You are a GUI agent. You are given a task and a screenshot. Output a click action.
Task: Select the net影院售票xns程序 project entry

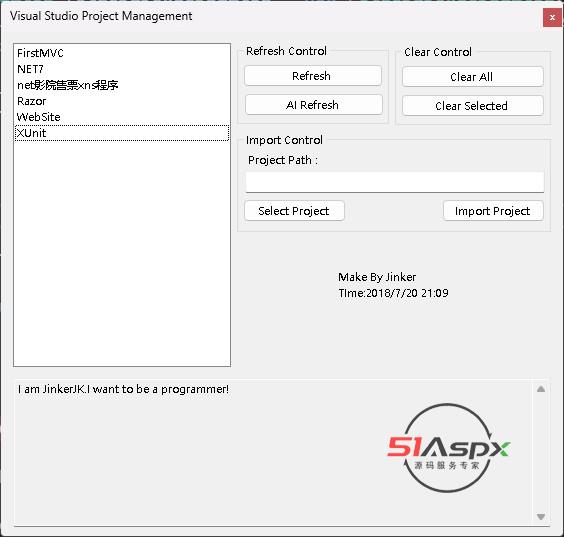[x=122, y=85]
